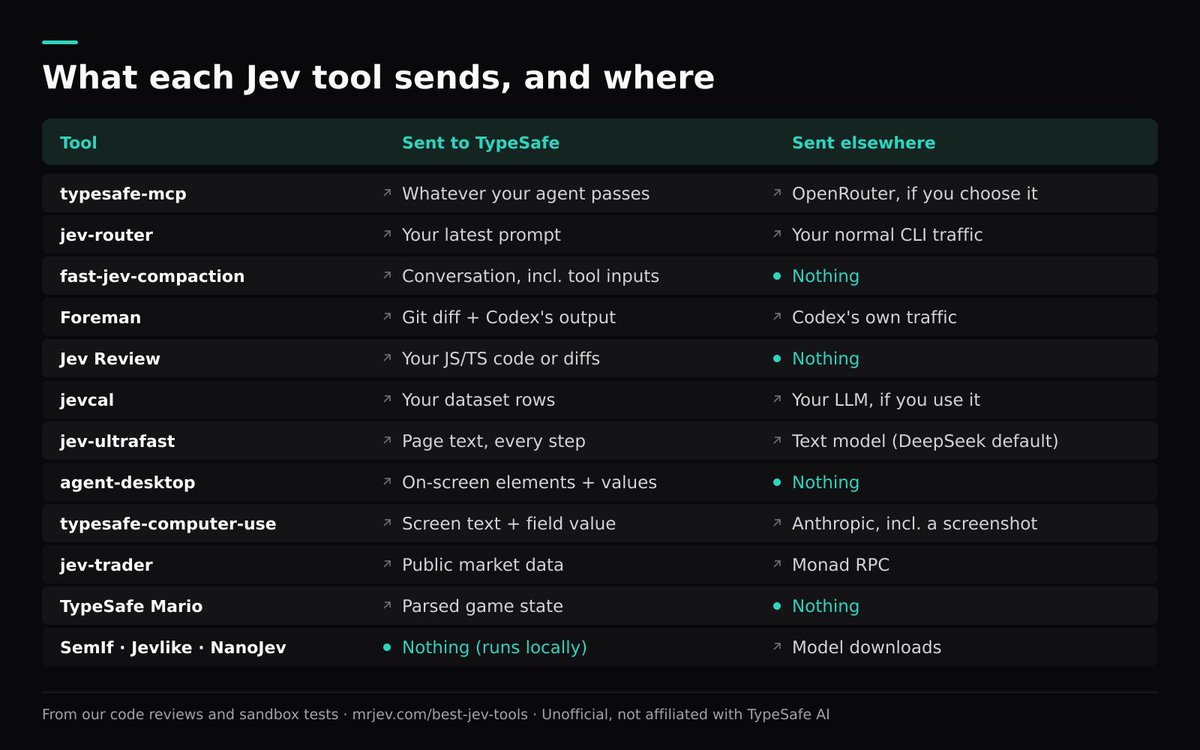Click the arrow icon before 'Public market data'
Viewport: 1200px width, 750px height.
(387, 564)
